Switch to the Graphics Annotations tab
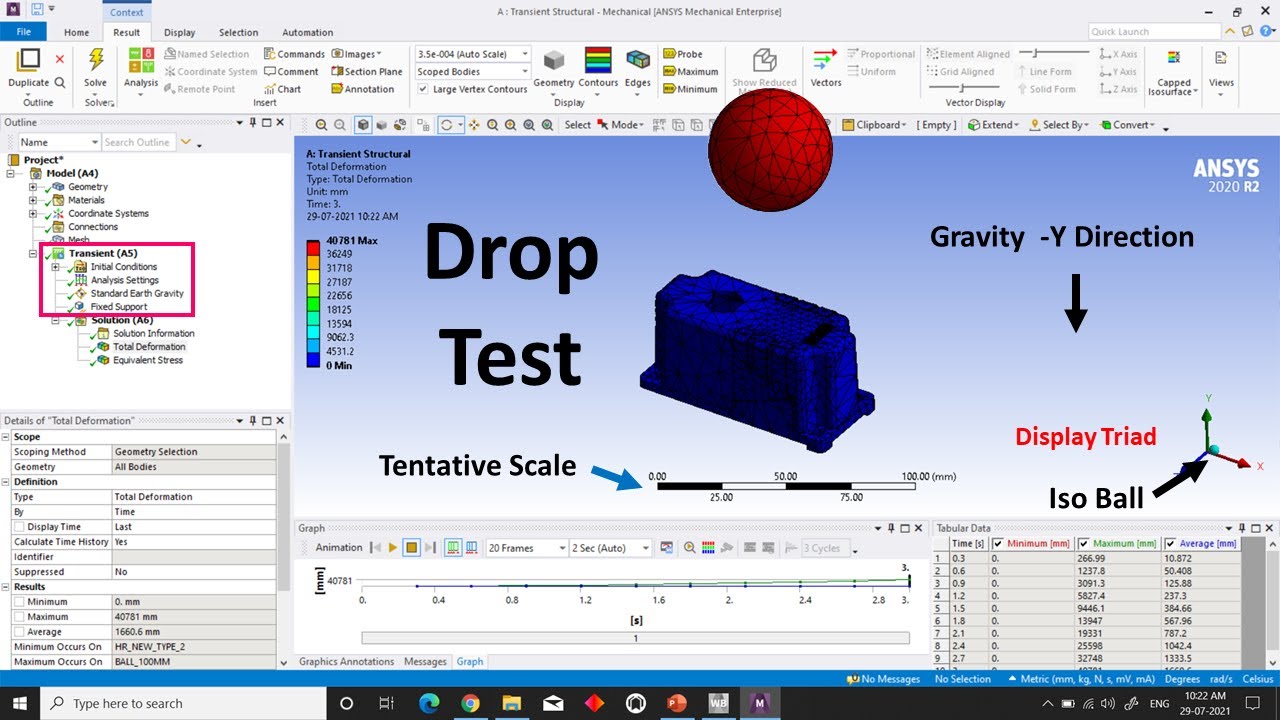This screenshot has width=1280, height=720. click(347, 661)
